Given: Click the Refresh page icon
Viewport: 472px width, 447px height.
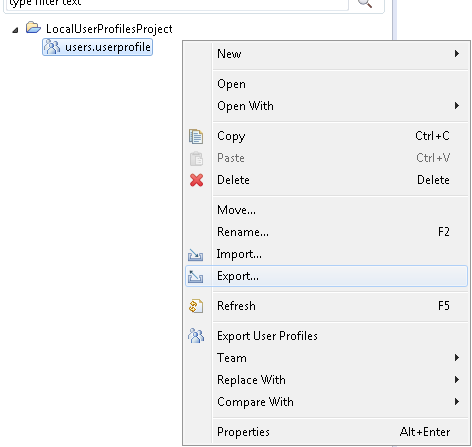Looking at the screenshot, I should (x=196, y=306).
